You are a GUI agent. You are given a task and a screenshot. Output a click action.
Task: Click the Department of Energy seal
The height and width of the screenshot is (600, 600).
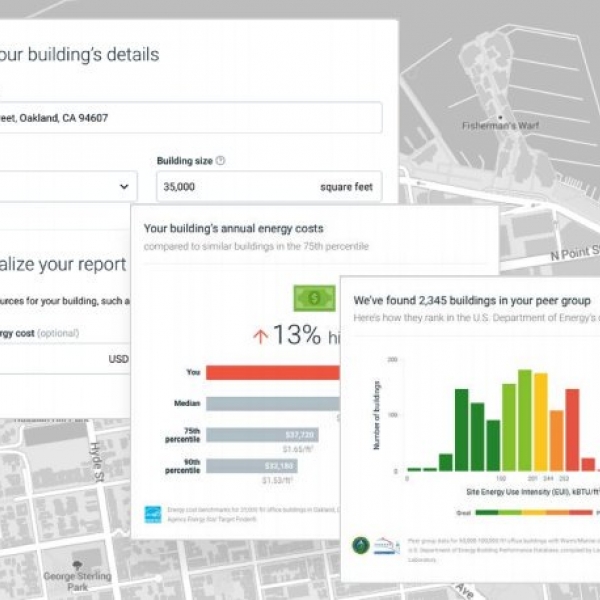tap(361, 546)
